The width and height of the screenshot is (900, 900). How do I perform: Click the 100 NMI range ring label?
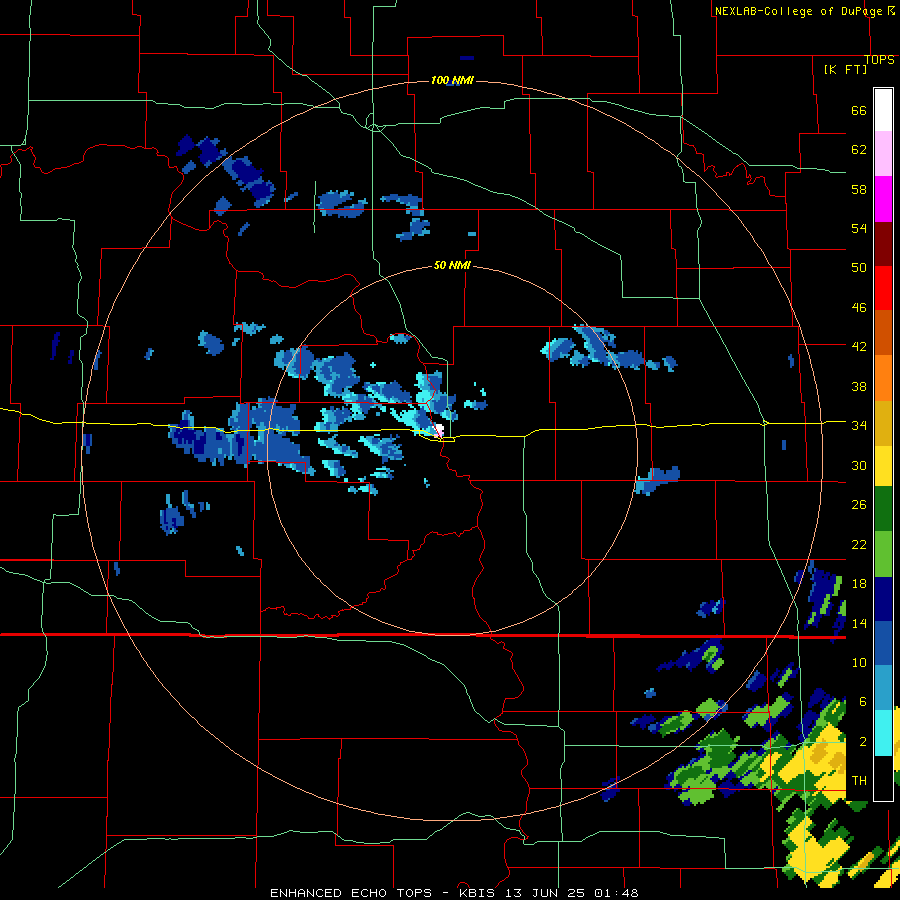(452, 80)
